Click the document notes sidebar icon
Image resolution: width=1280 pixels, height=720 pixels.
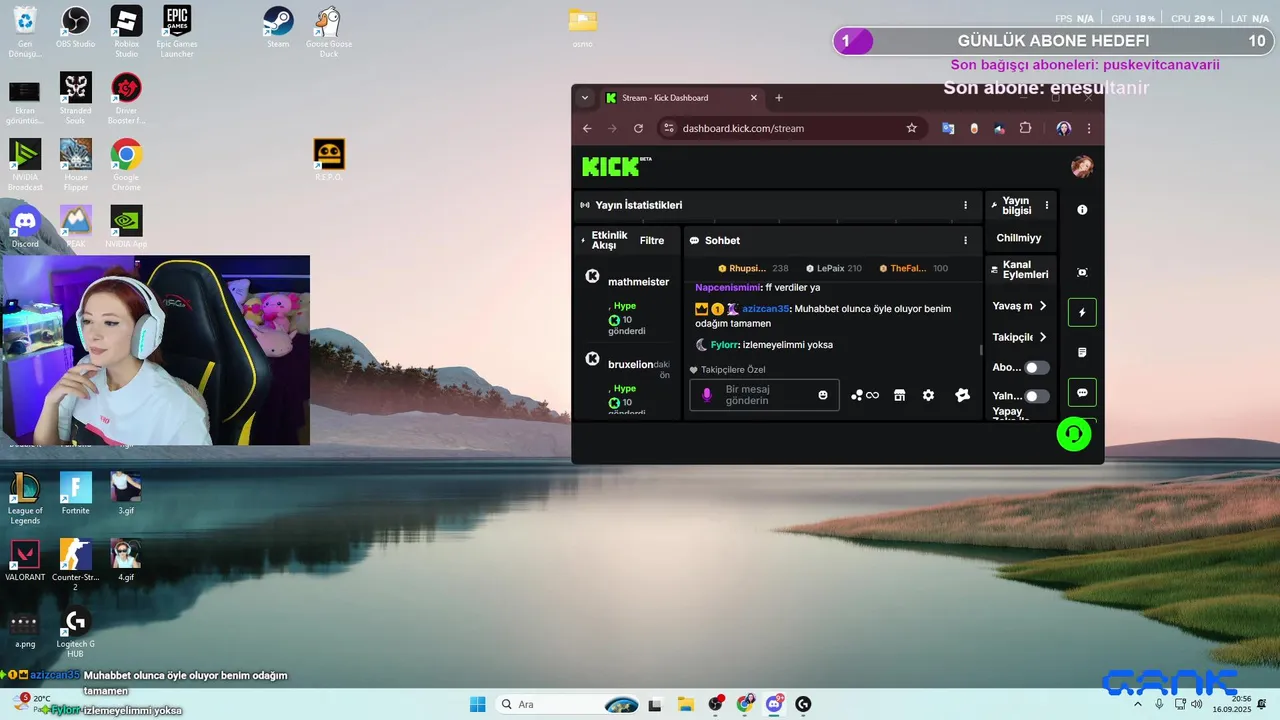pyautogui.click(x=1082, y=353)
